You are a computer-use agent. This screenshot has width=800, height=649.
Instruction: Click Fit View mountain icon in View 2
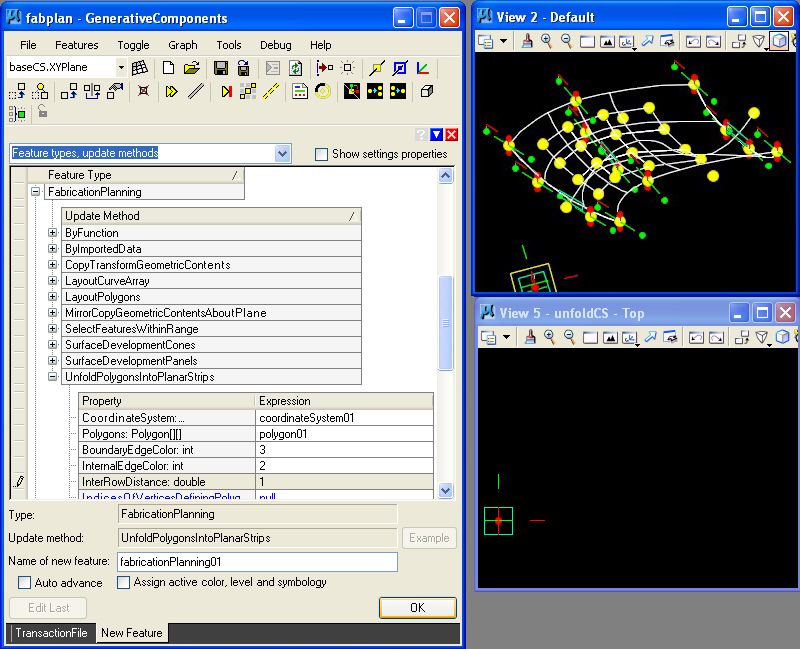click(x=607, y=41)
